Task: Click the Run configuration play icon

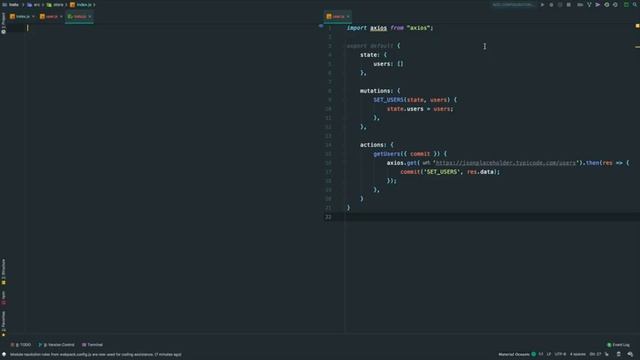Action: pos(542,5)
